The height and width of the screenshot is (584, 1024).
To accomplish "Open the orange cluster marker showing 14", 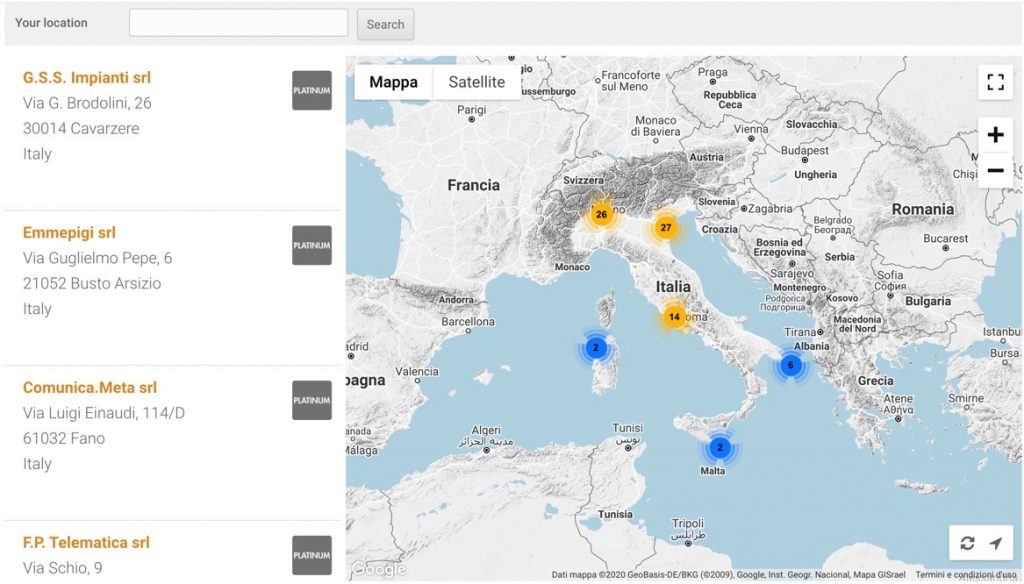I will 674,317.
